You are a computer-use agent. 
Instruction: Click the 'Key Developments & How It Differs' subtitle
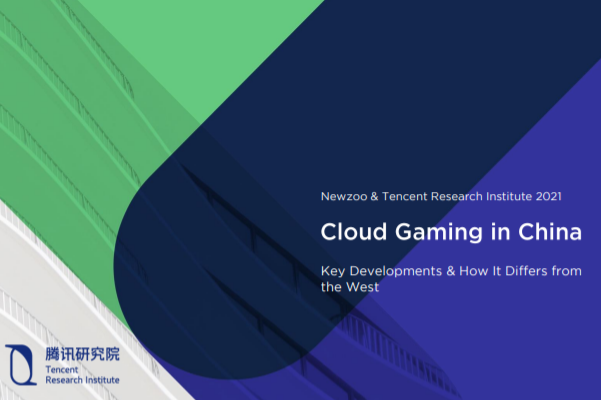point(451,279)
